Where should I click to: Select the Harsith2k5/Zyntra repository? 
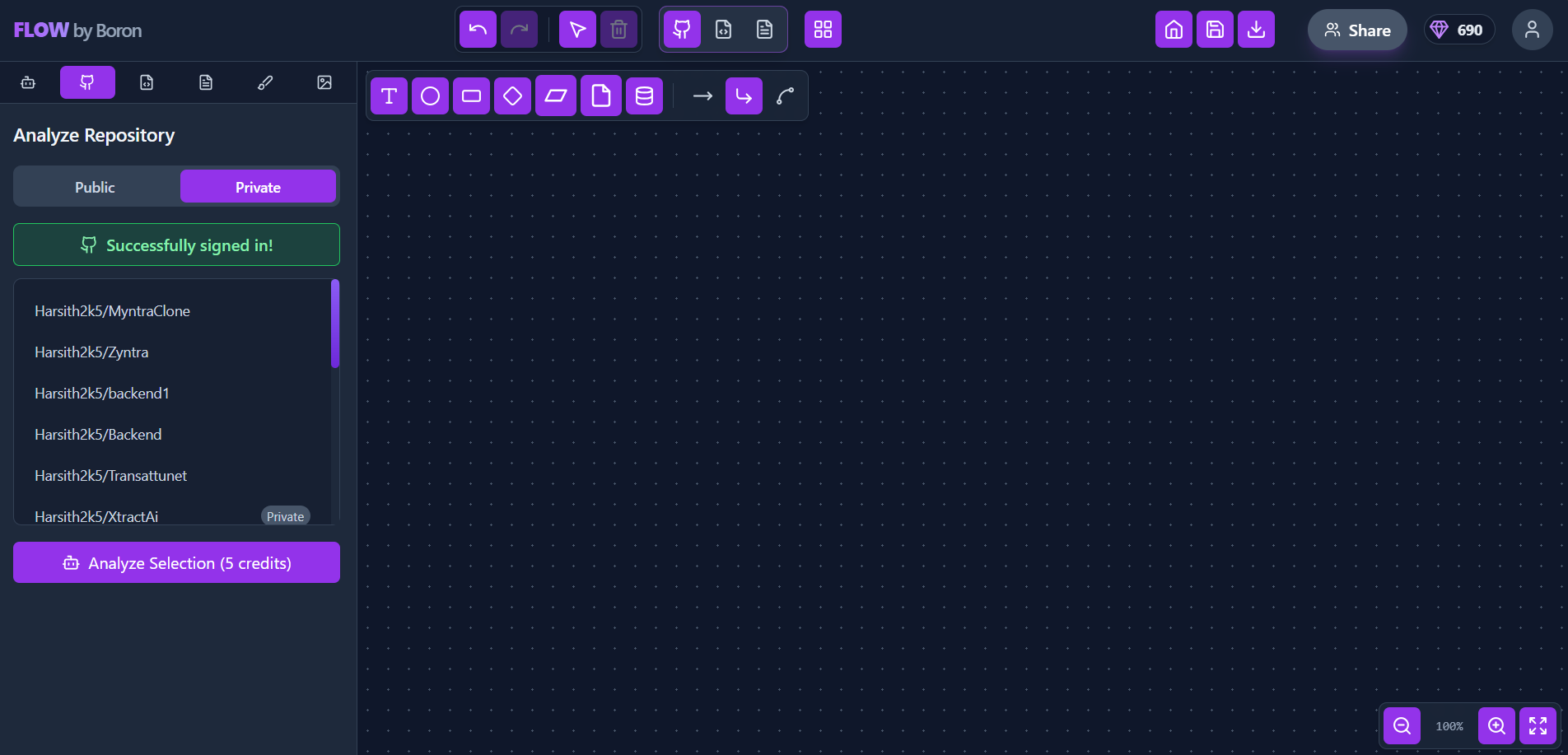91,352
